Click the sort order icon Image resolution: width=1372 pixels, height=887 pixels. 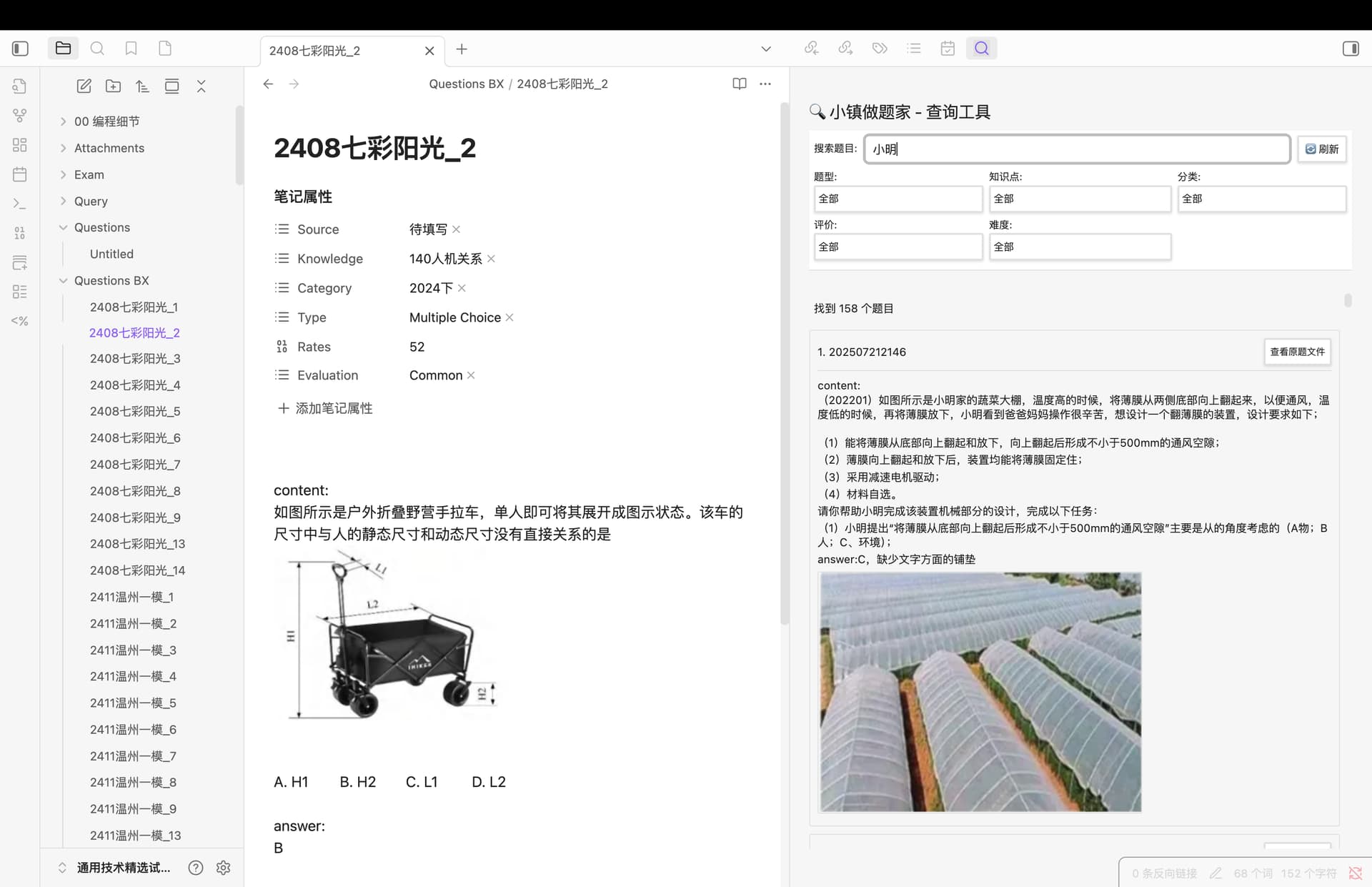tap(142, 86)
